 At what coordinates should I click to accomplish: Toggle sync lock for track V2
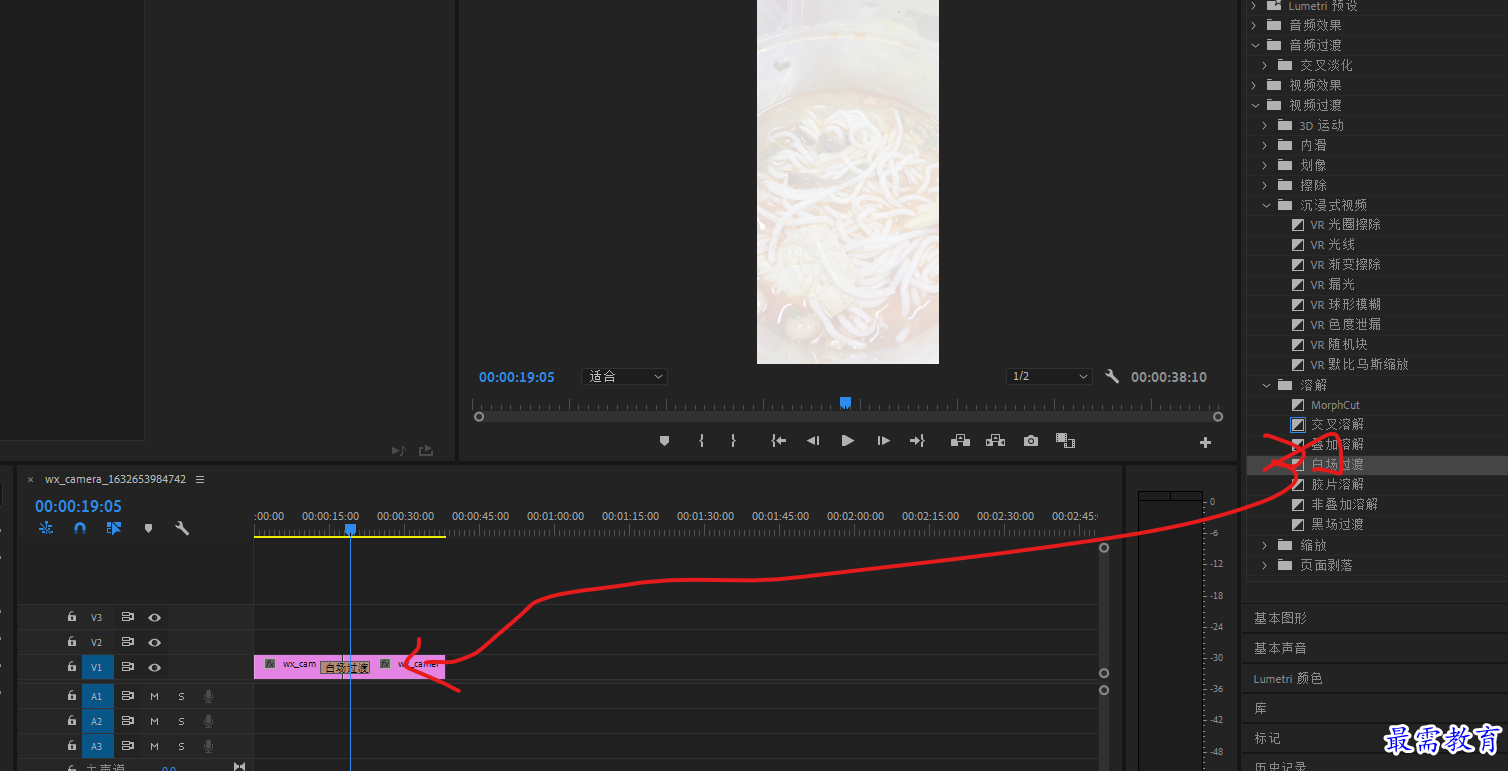coord(127,642)
